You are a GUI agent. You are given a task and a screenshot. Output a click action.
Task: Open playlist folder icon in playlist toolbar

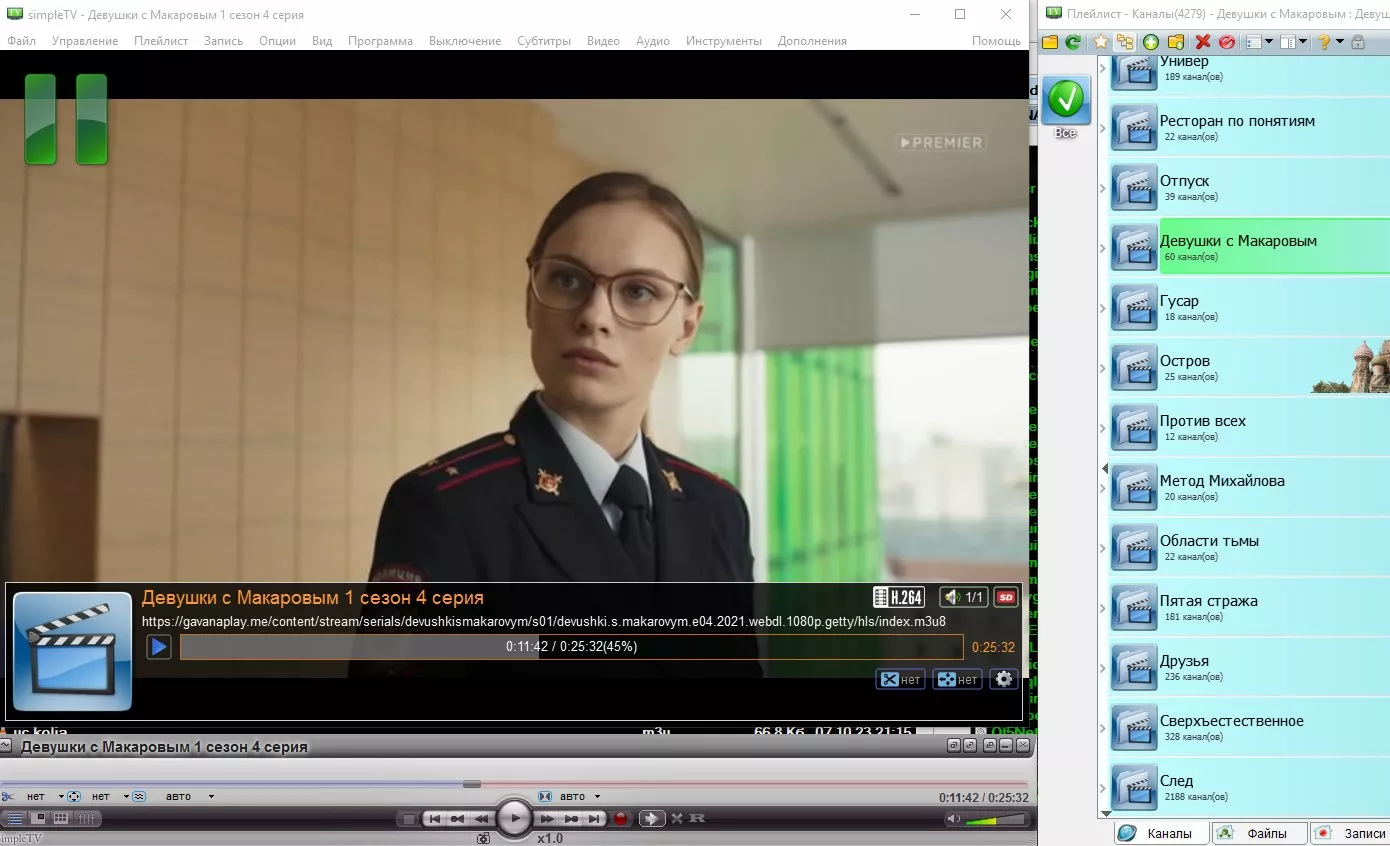click(1050, 42)
